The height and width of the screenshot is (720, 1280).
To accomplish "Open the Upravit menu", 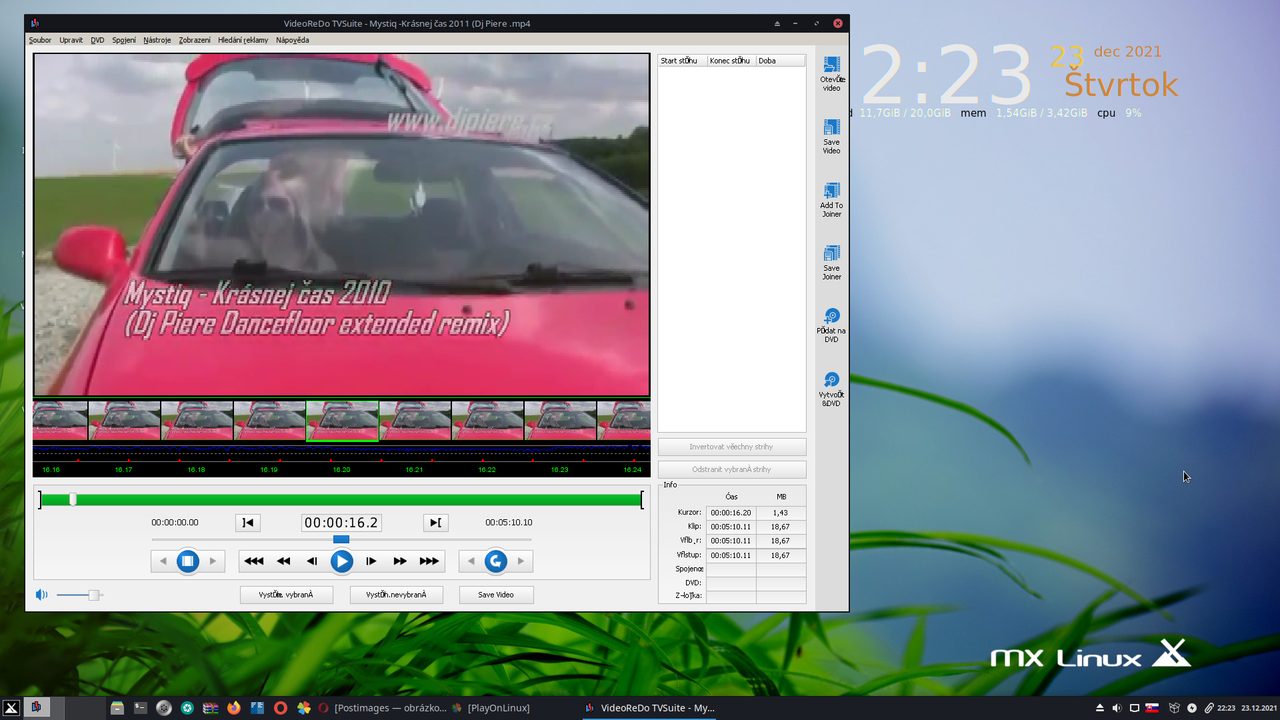I will [71, 40].
